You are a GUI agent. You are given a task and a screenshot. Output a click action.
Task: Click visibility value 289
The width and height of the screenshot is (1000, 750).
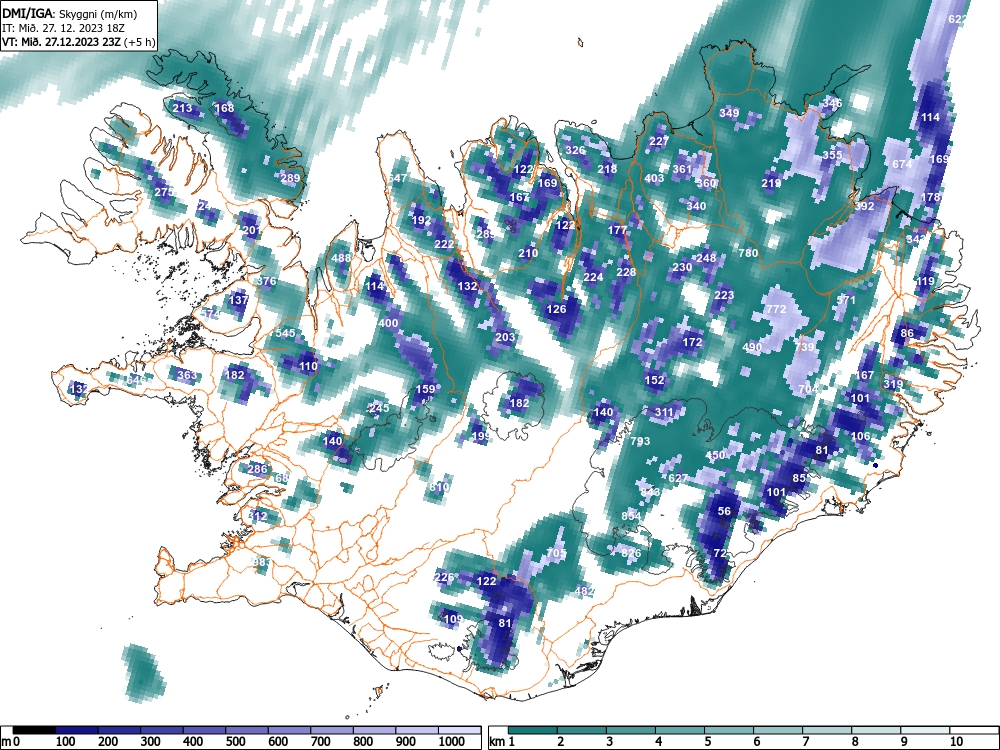(290, 178)
